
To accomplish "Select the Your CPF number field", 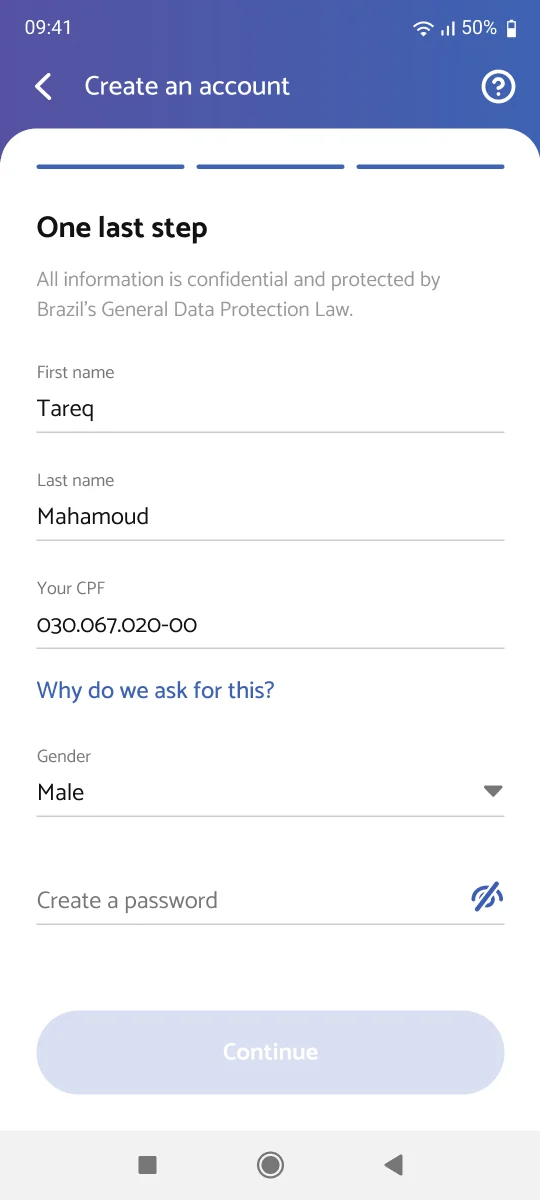I will 270,625.
